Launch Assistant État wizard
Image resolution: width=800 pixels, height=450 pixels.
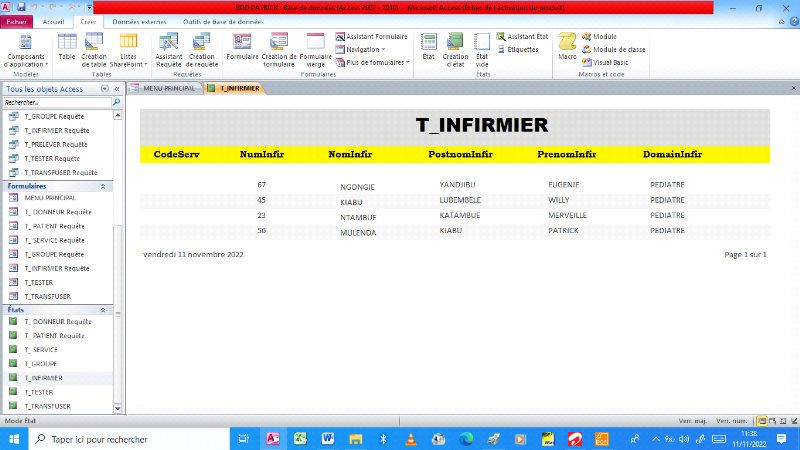(x=522, y=37)
